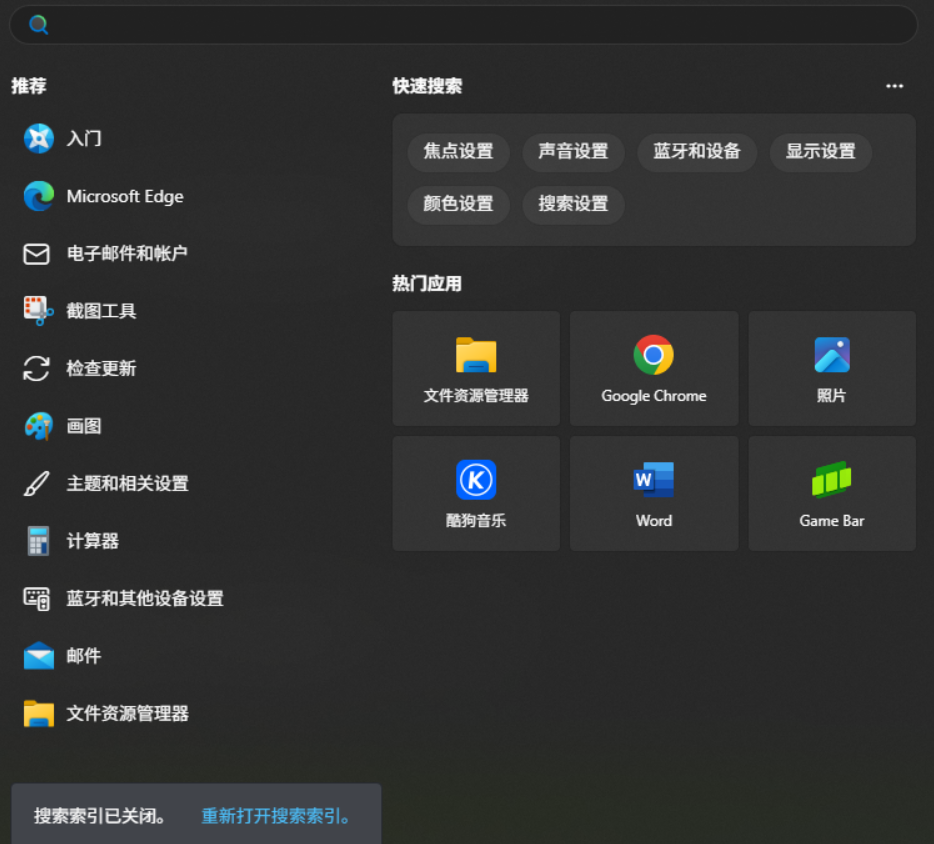Select the 声音设置 quick search chip
Viewport: 934px width, 844px height.
(x=573, y=152)
